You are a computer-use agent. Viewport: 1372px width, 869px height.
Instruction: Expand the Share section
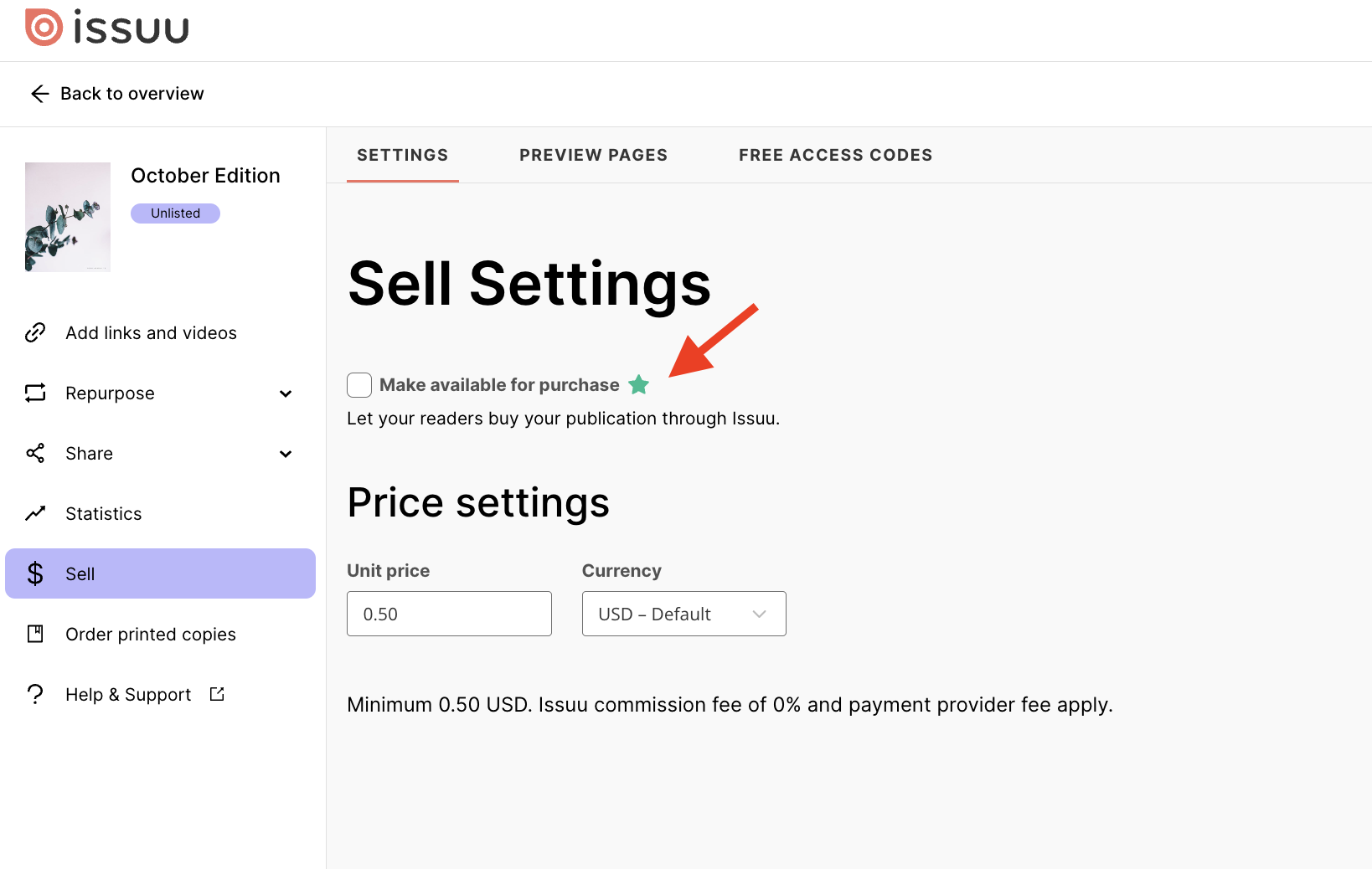tap(286, 453)
